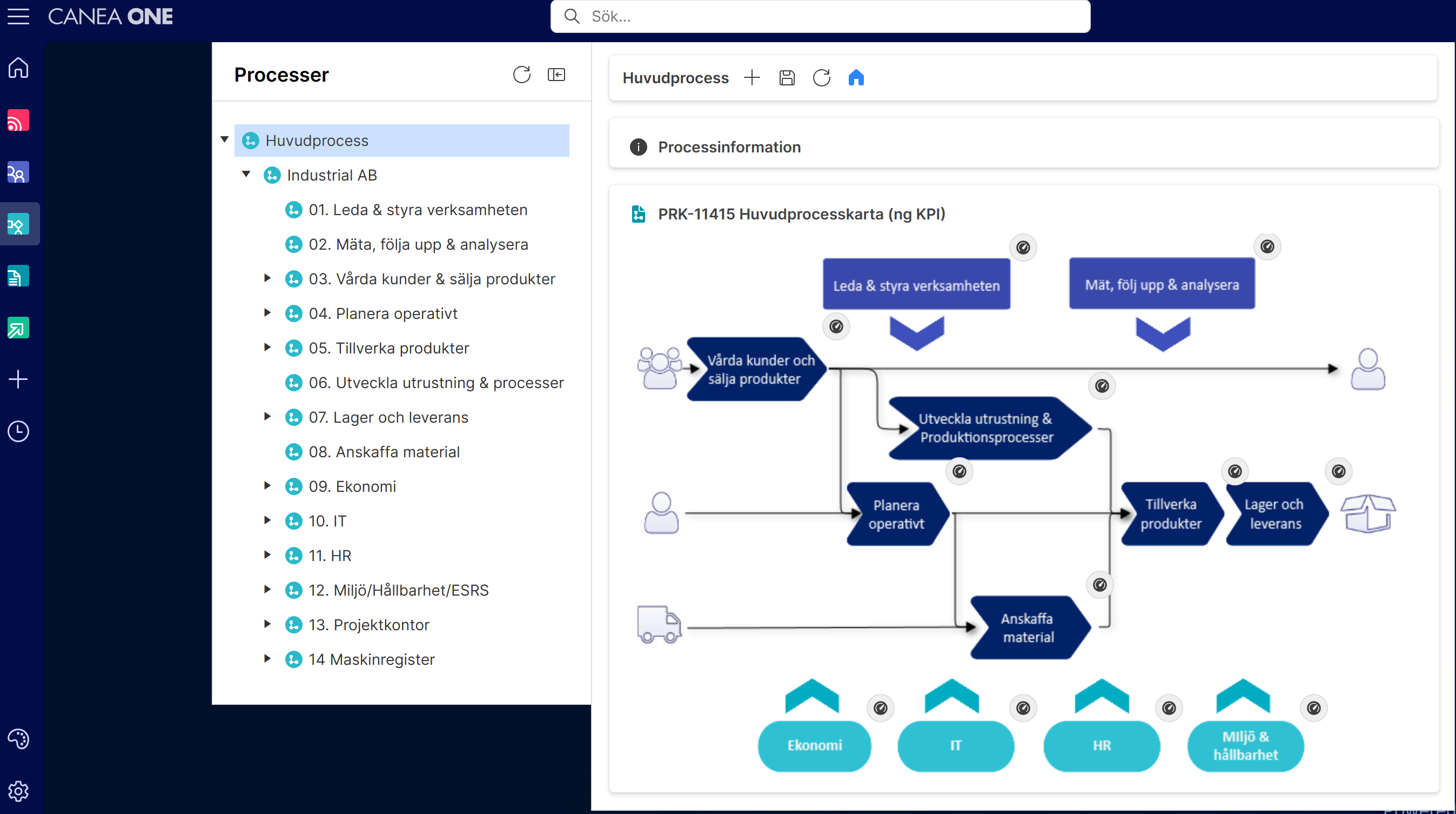
Task: Open the green arrow sidebar icon
Action: point(18,328)
